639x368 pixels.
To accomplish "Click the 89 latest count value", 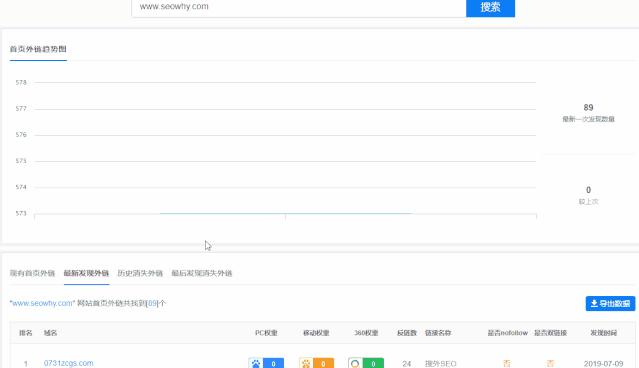I will pyautogui.click(x=588, y=108).
